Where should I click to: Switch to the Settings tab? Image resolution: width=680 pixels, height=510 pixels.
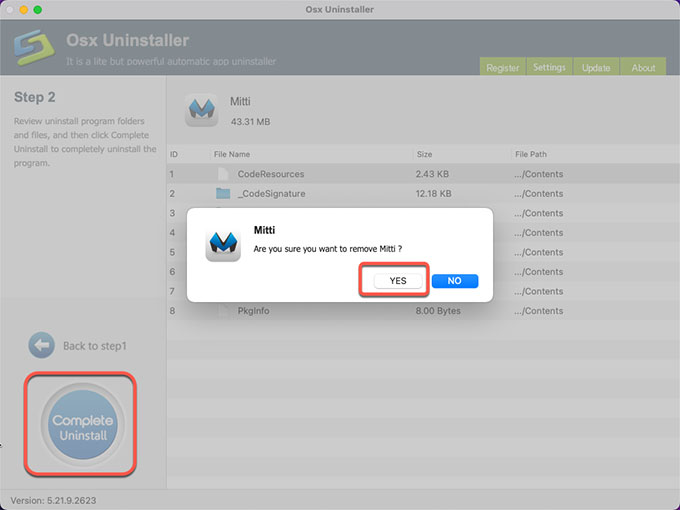point(549,68)
